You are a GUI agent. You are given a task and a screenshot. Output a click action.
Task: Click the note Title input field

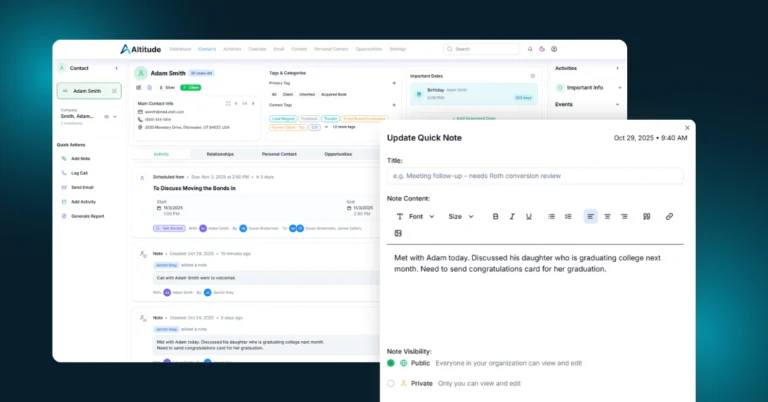point(535,176)
